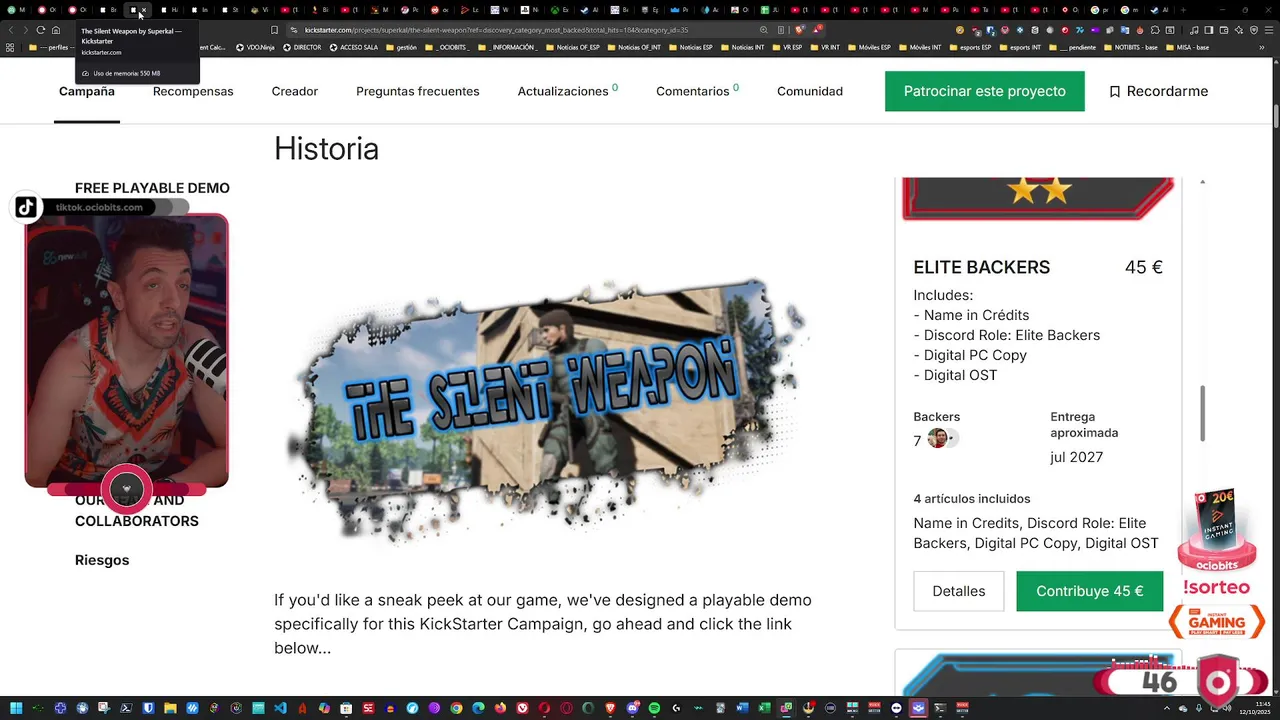1280x720 pixels.
Task: Click the Elite Backers avatar icon
Action: (937, 438)
